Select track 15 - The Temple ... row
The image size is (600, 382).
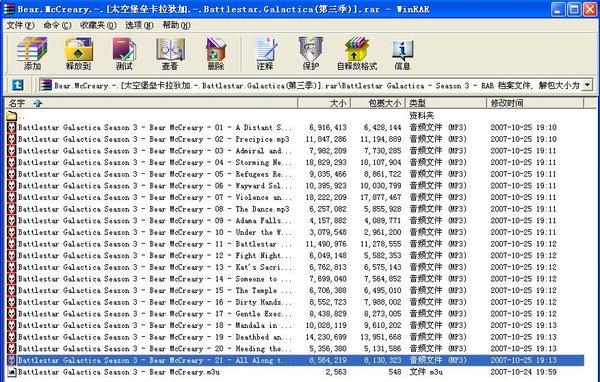[295, 291]
